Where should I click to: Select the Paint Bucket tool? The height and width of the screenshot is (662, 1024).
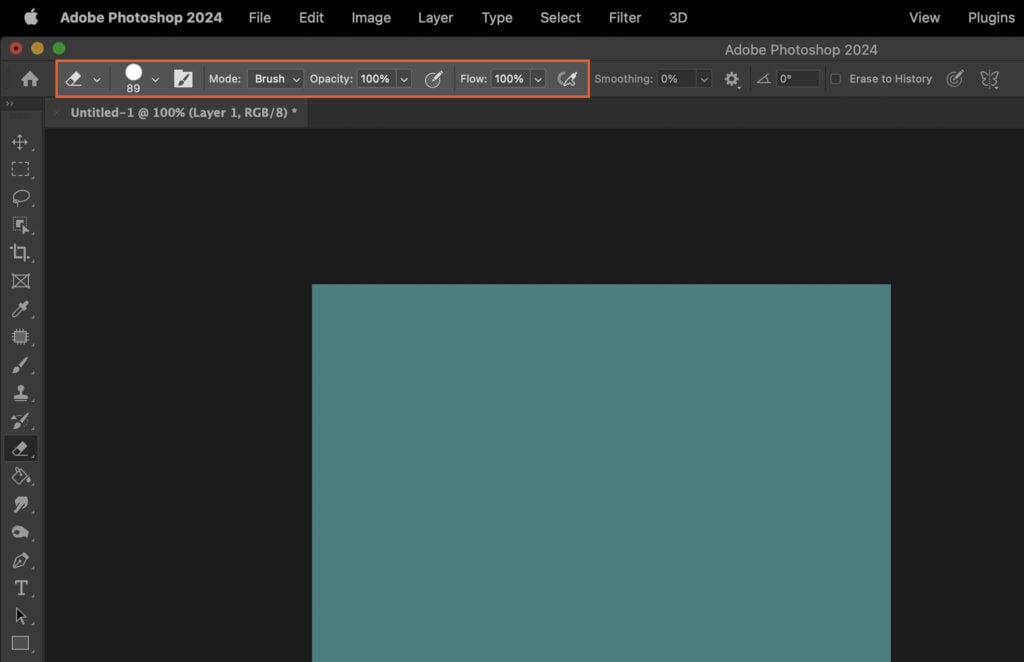(x=22, y=477)
